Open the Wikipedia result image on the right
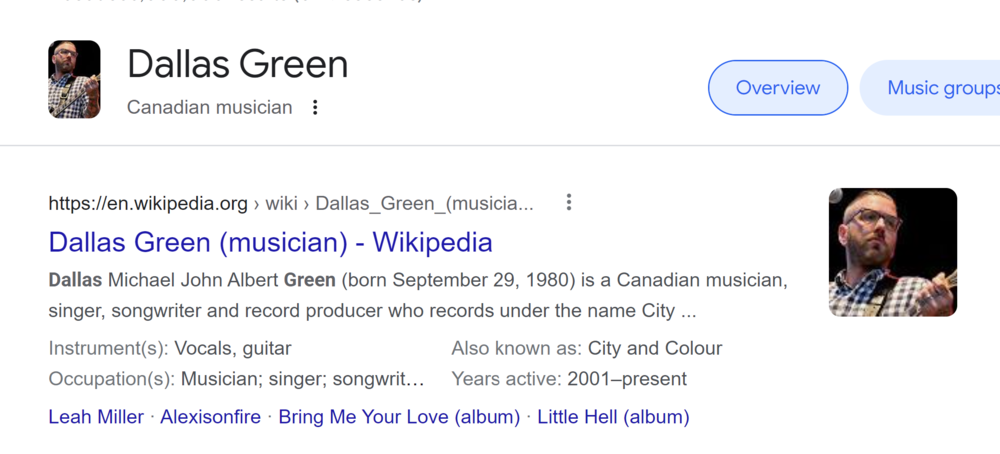 click(892, 252)
